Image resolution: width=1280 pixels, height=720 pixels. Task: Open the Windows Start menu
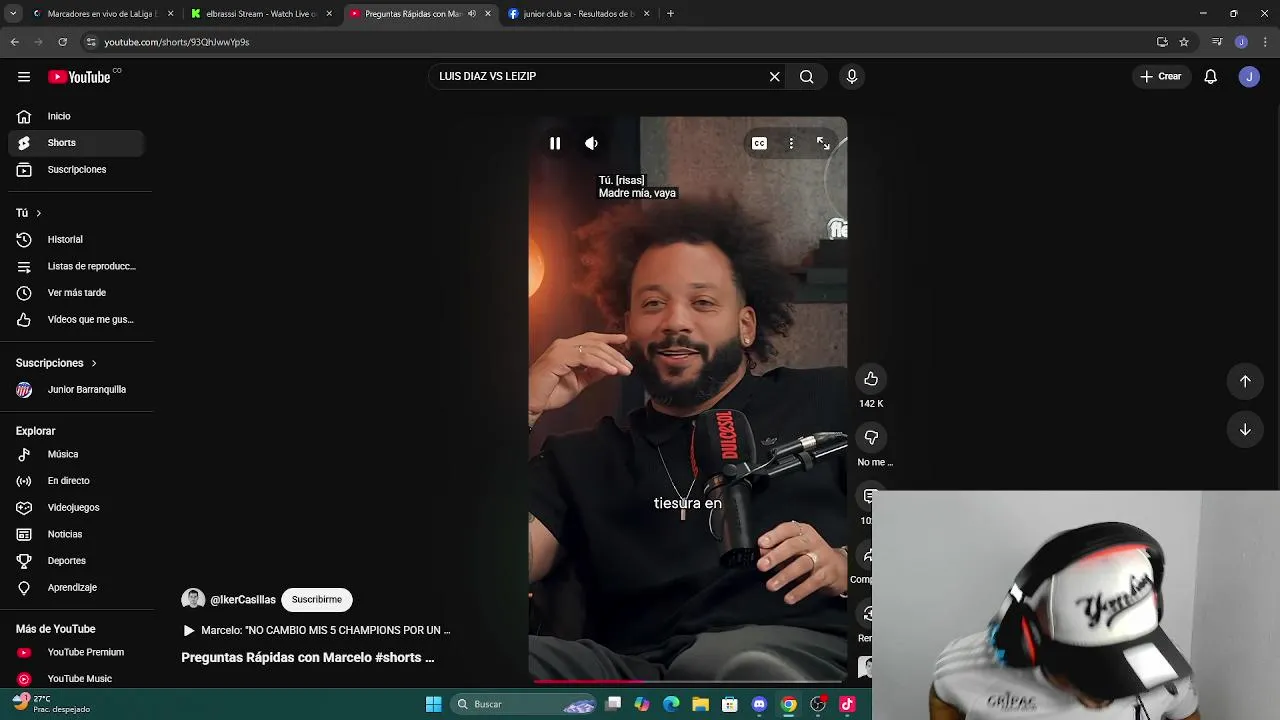point(433,704)
